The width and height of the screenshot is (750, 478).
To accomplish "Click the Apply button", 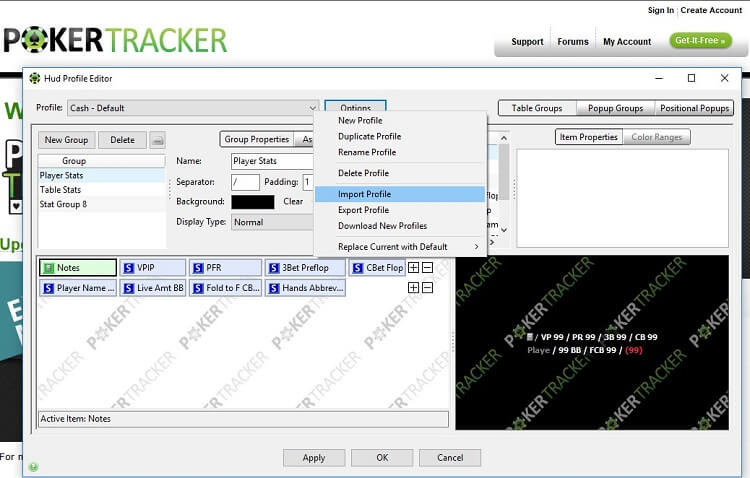I will click(x=314, y=457).
